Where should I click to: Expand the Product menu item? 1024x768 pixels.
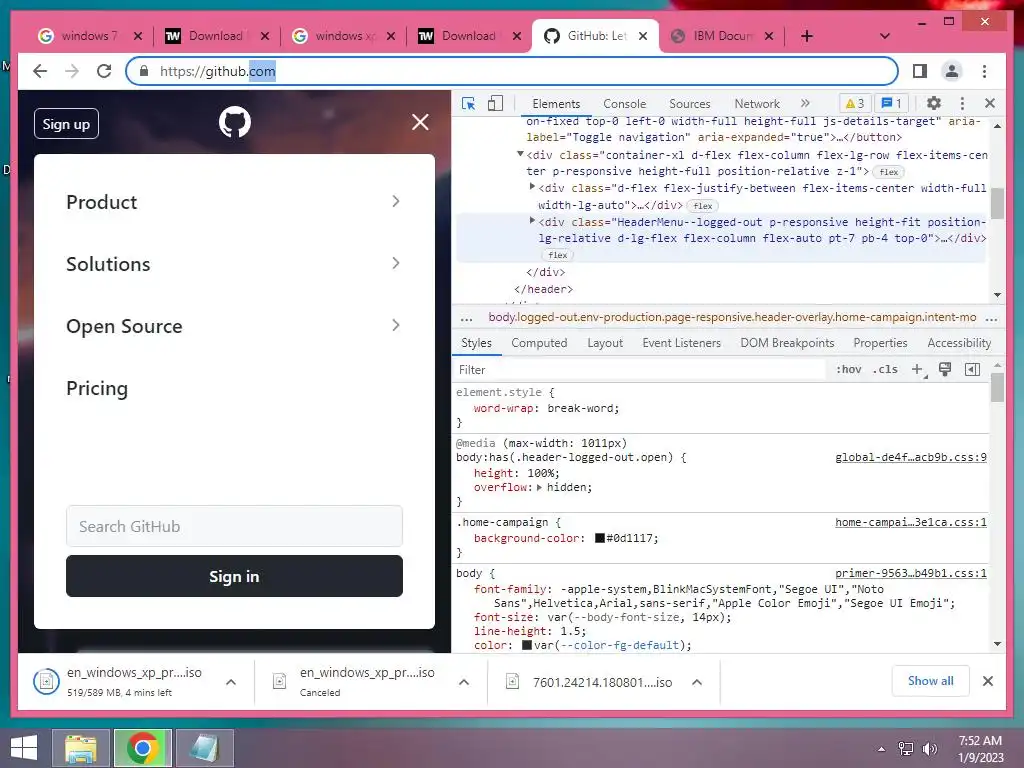[x=234, y=202]
